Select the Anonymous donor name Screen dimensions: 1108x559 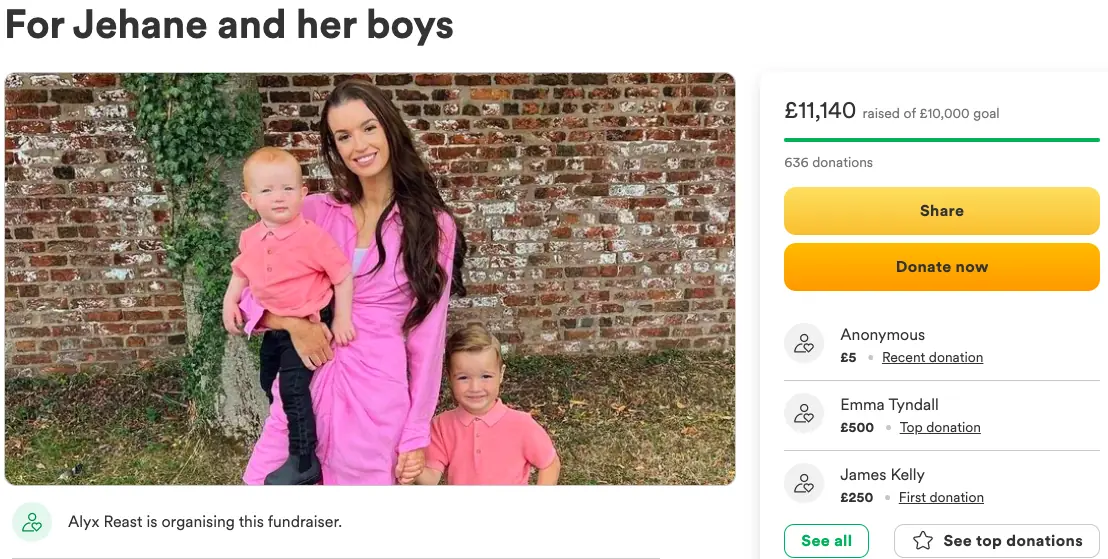pyautogui.click(x=882, y=335)
